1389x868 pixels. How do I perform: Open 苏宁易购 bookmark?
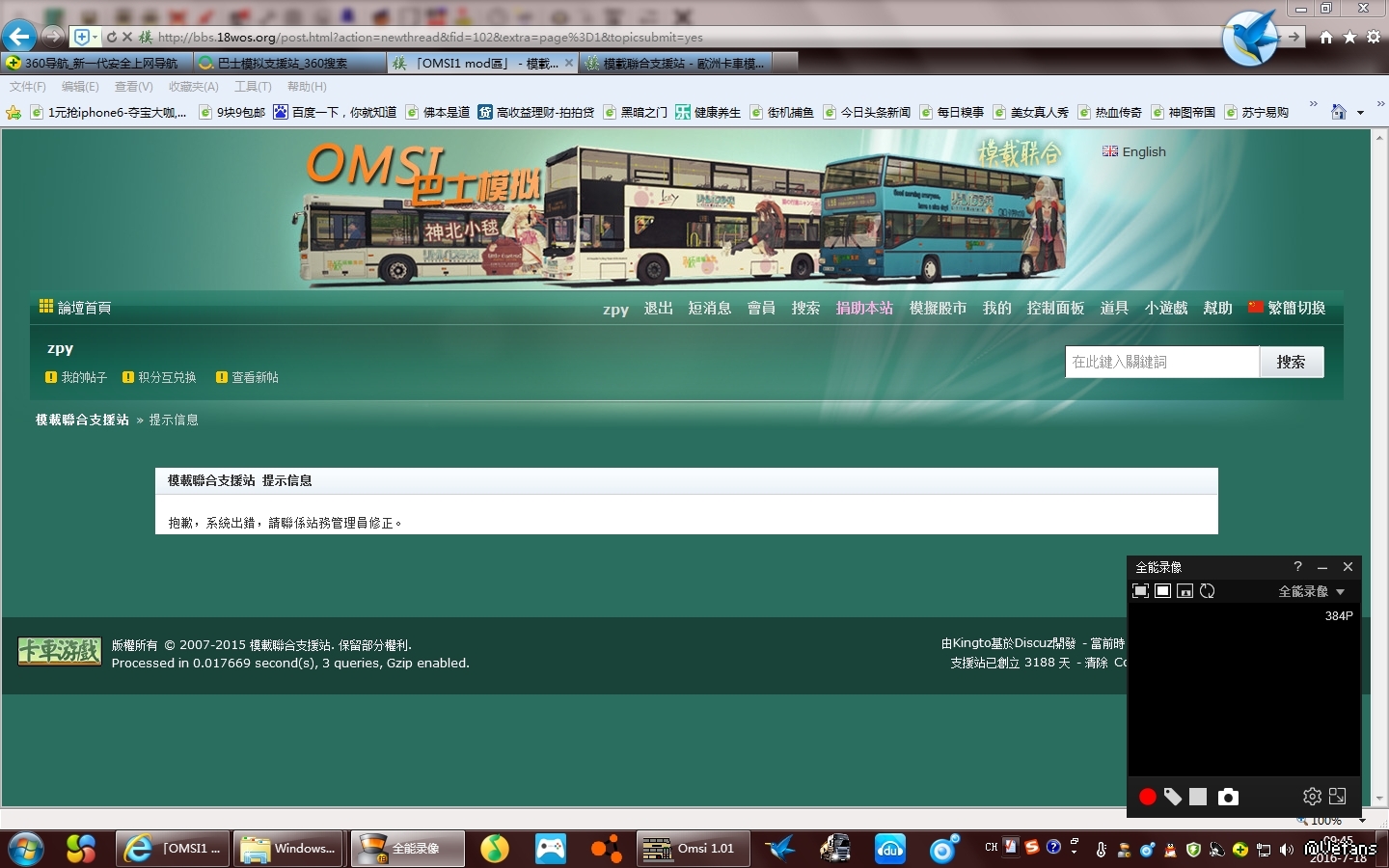[1256, 112]
